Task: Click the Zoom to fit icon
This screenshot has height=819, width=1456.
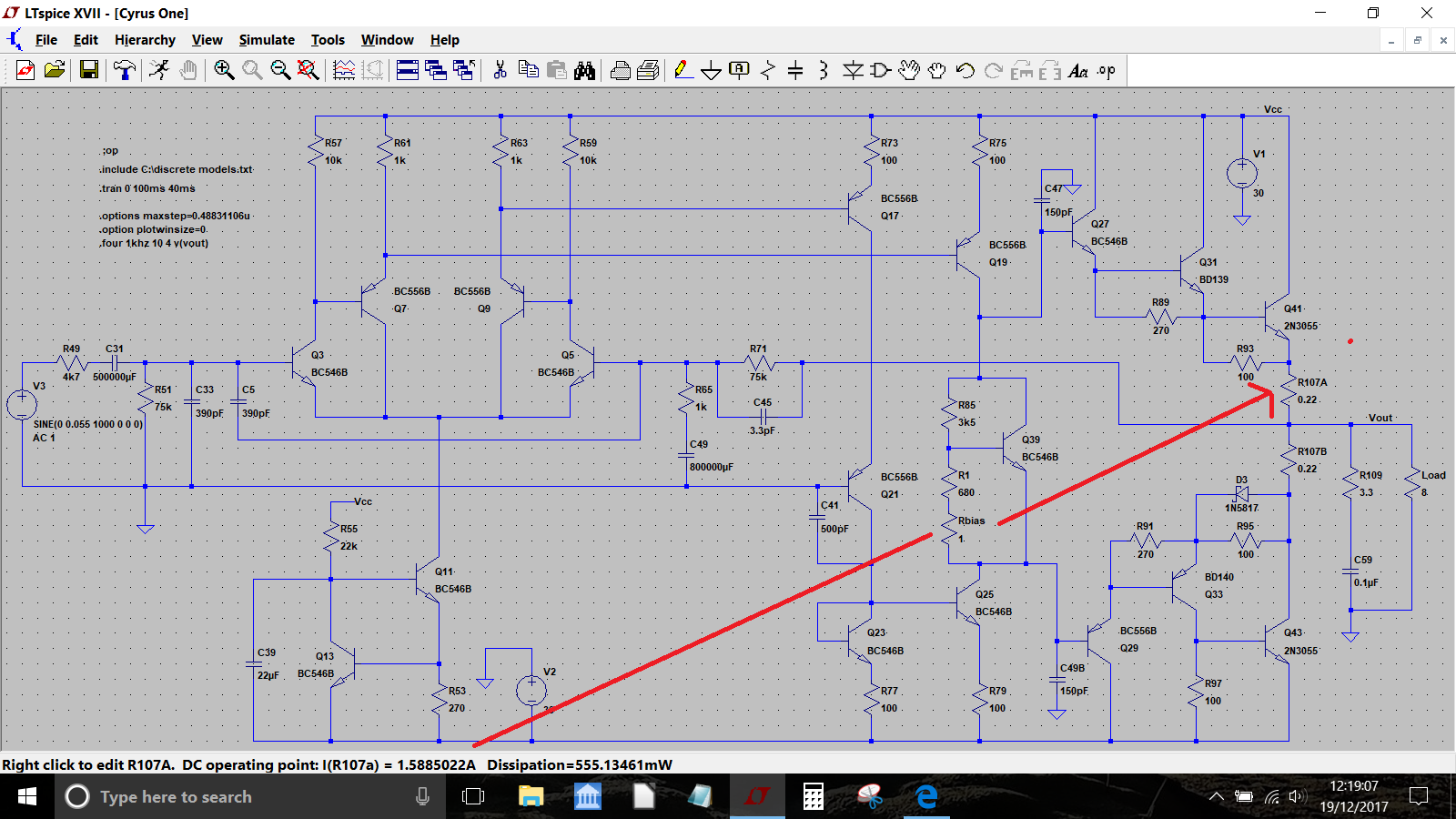Action: 308,70
